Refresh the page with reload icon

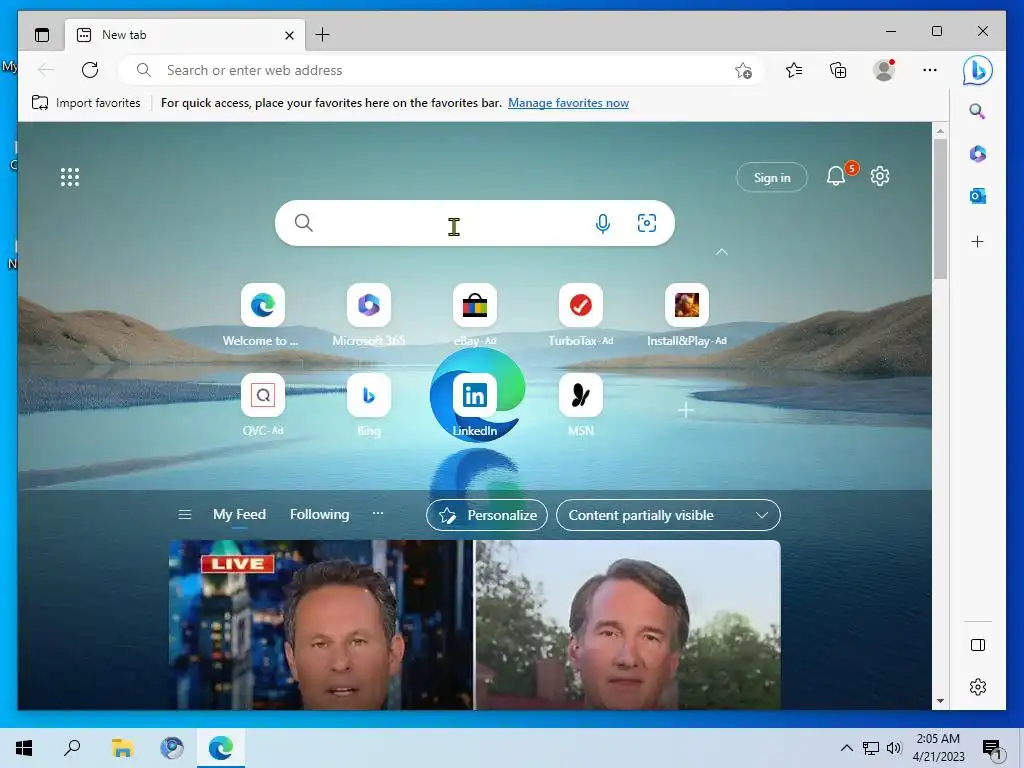click(90, 70)
